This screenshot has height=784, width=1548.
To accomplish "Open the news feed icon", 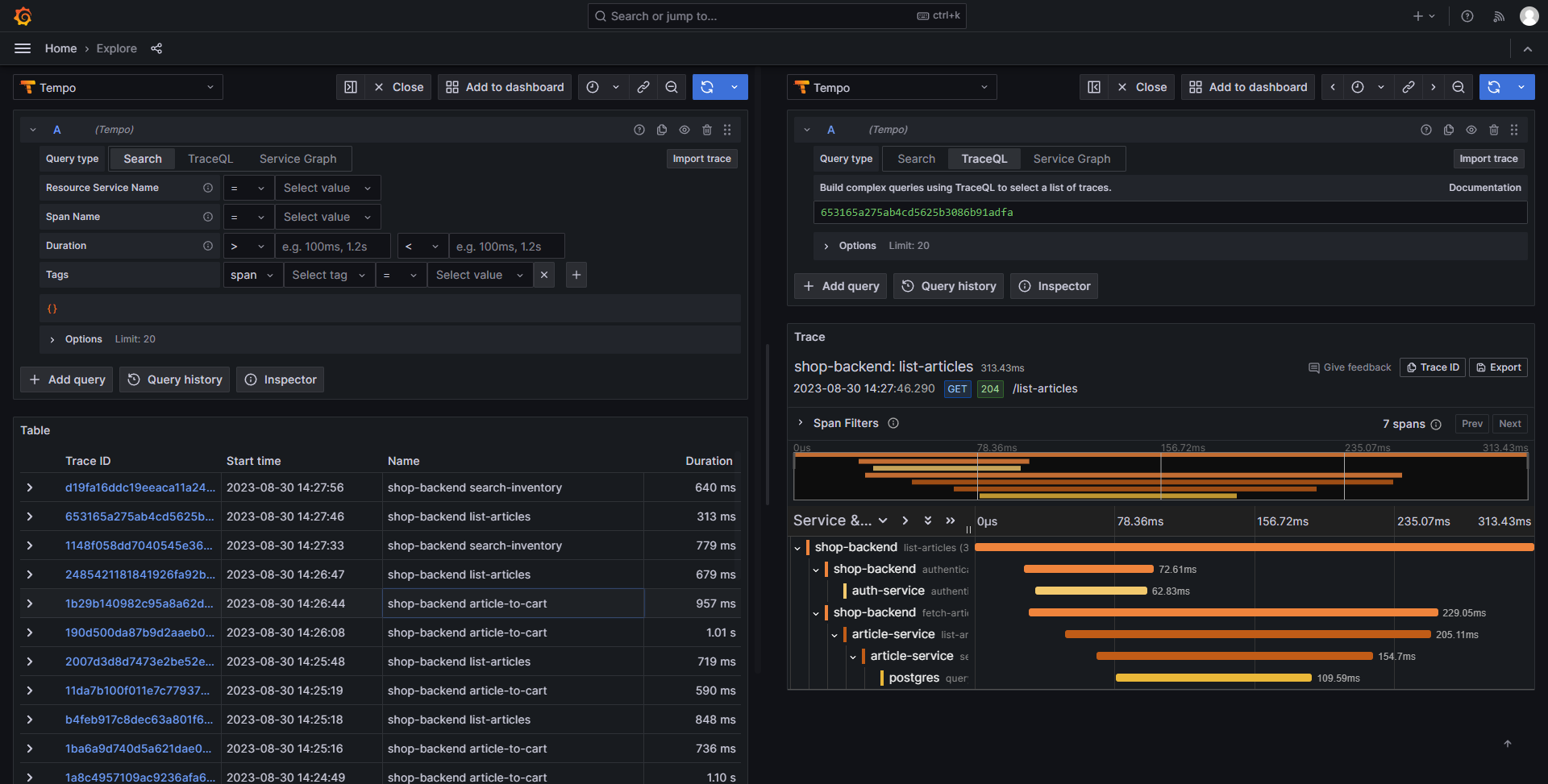I will (x=1499, y=16).
